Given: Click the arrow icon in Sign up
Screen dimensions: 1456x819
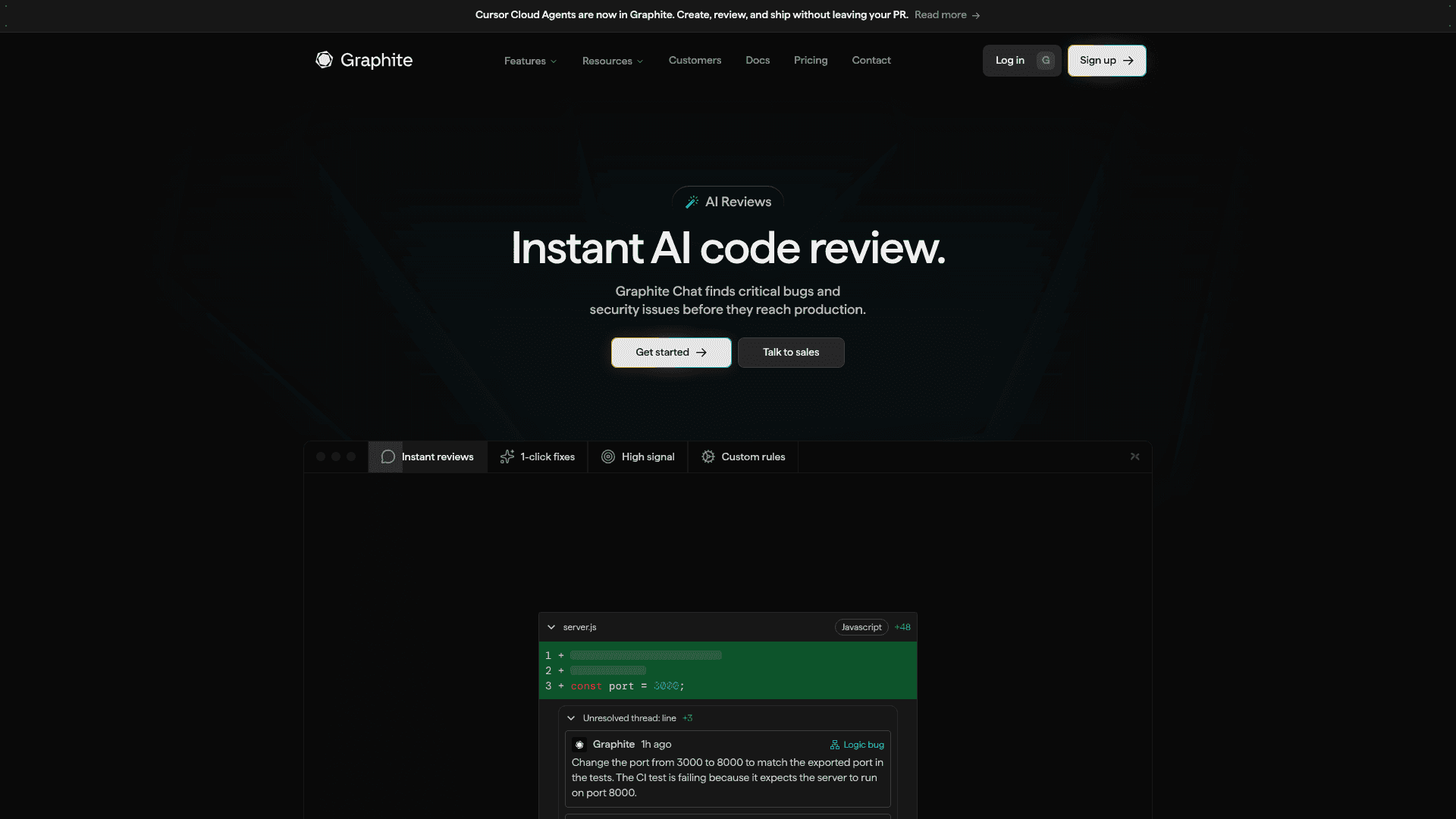Looking at the screenshot, I should coord(1128,61).
